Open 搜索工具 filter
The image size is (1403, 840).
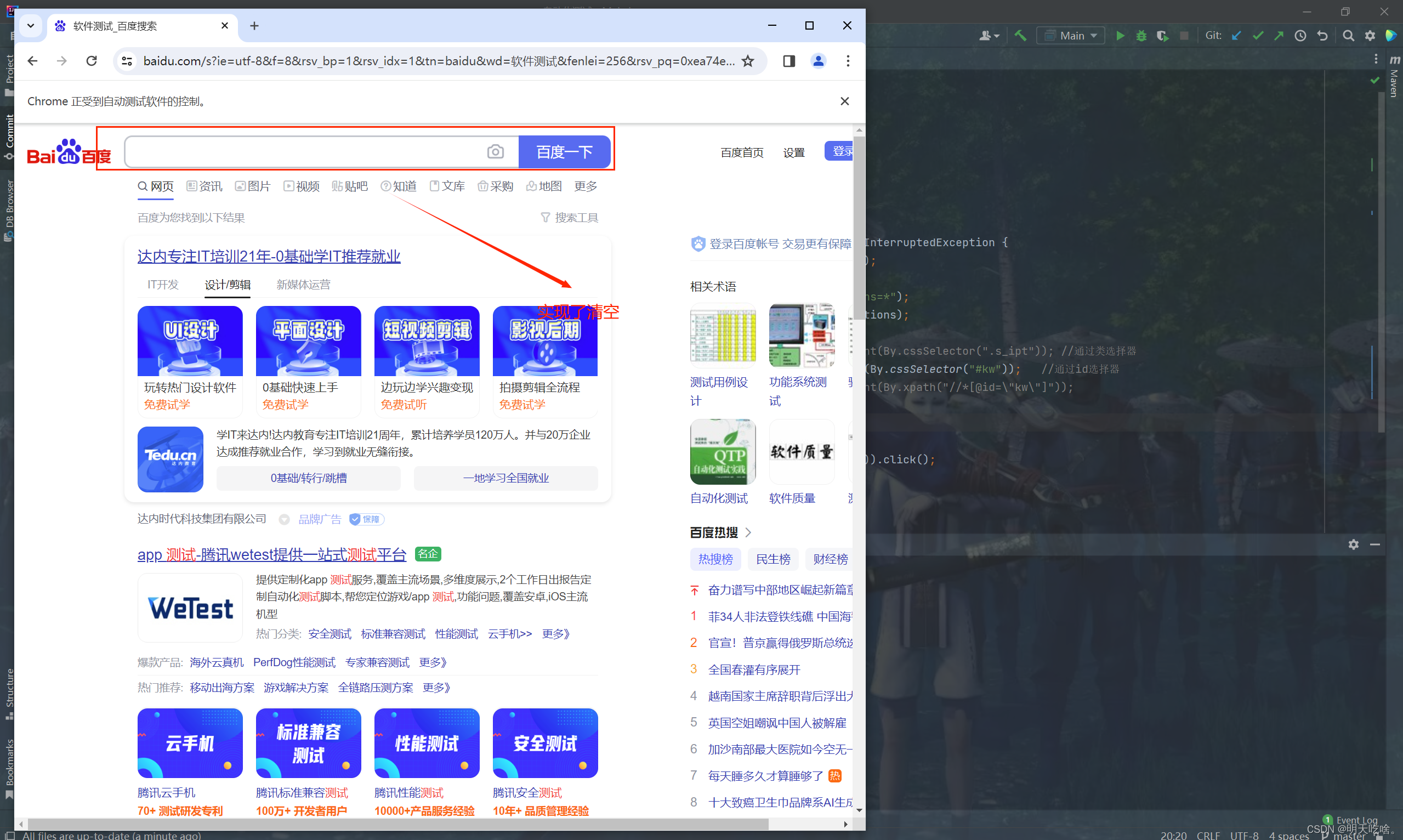[569, 217]
